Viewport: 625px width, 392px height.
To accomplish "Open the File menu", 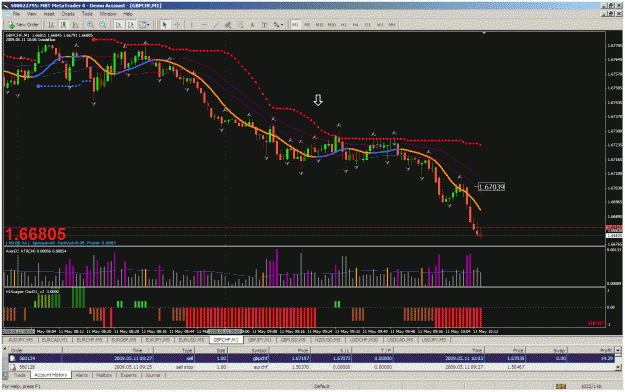I will [x=16, y=14].
